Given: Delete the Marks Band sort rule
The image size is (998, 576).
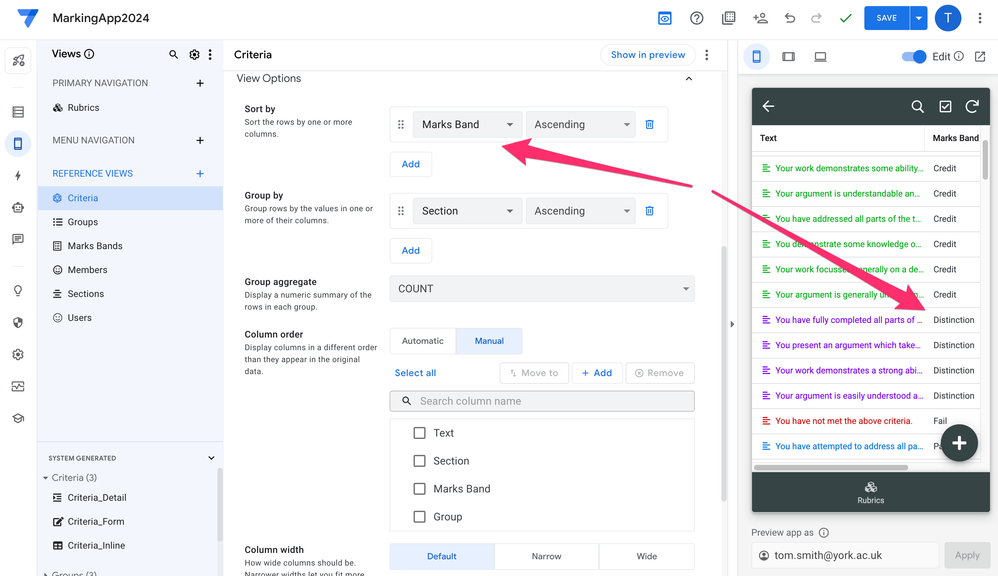Looking at the screenshot, I should coord(649,125).
